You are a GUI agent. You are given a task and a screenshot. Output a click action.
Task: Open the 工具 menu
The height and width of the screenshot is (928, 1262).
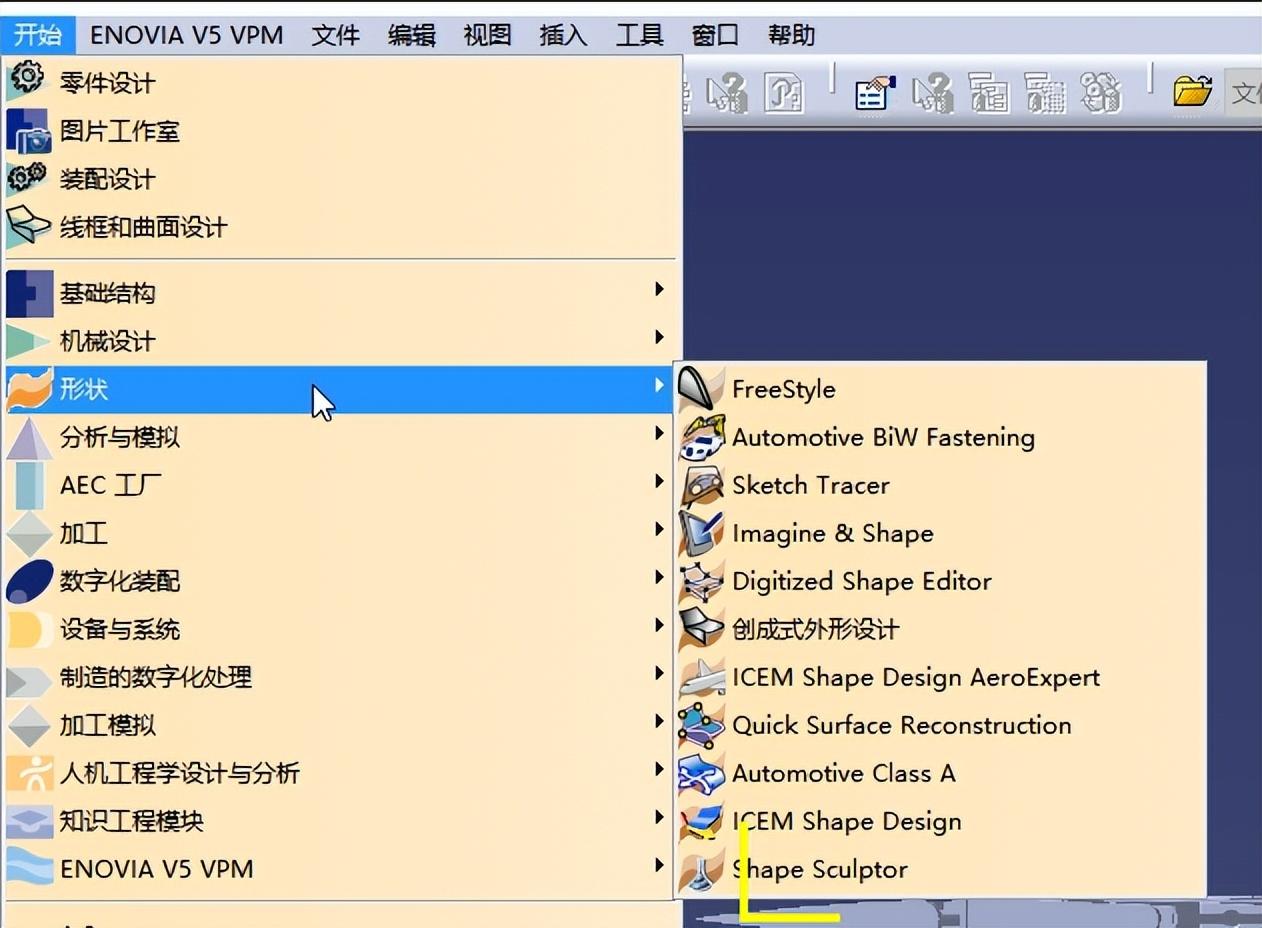point(640,35)
